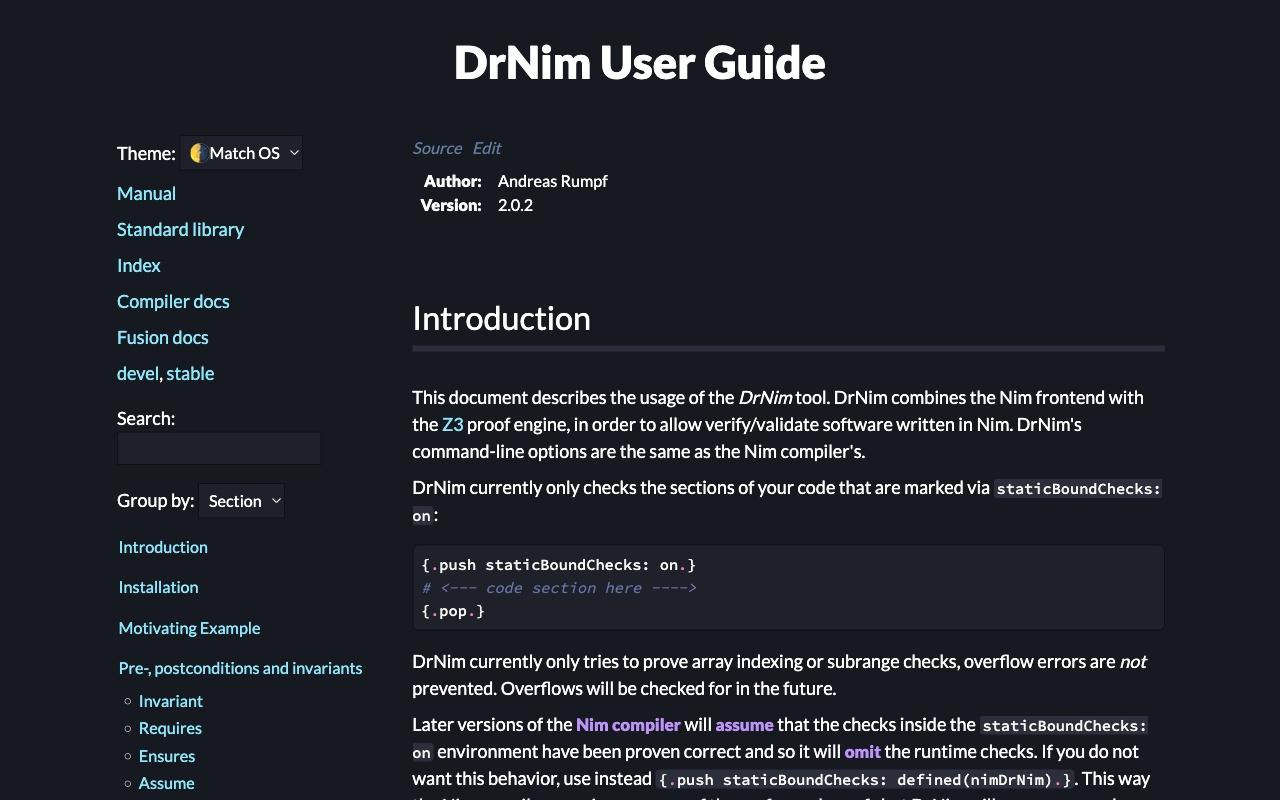The height and width of the screenshot is (800, 1280).
Task: Click the push staticBoundChecks code line
Action: pyautogui.click(x=559, y=564)
